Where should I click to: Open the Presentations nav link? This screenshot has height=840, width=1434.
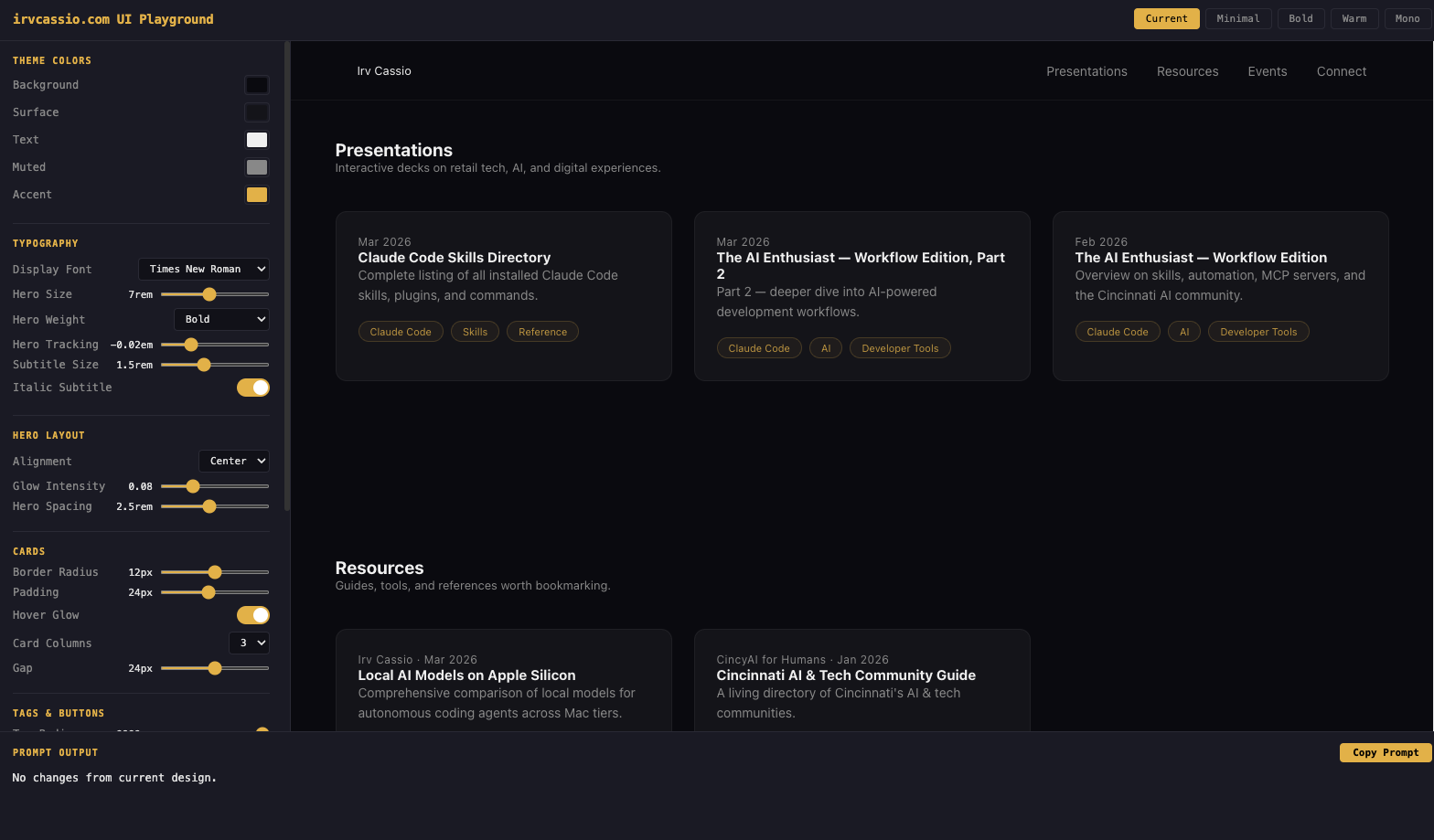tap(1086, 71)
